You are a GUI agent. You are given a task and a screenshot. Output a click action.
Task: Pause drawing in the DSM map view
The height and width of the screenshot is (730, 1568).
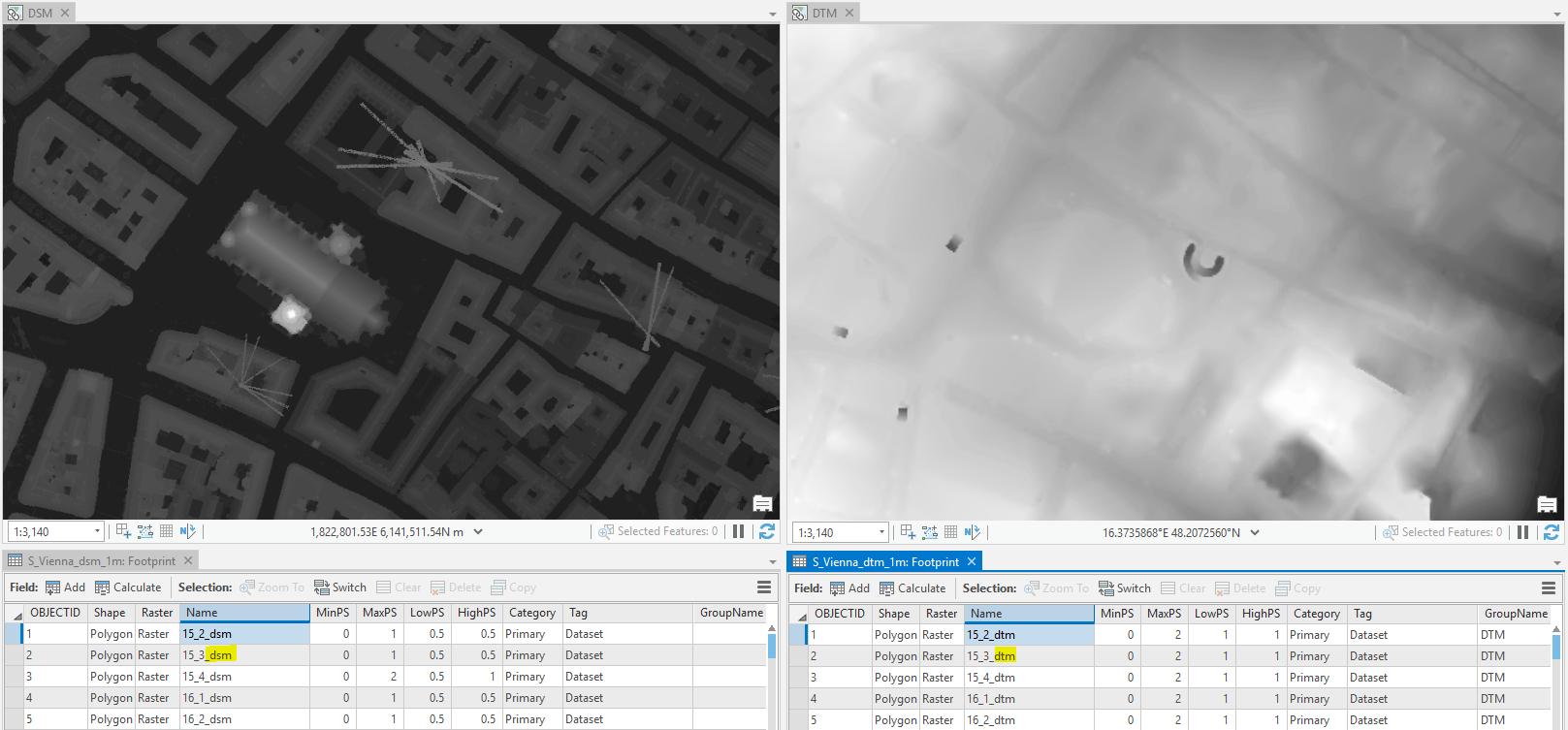click(x=739, y=531)
